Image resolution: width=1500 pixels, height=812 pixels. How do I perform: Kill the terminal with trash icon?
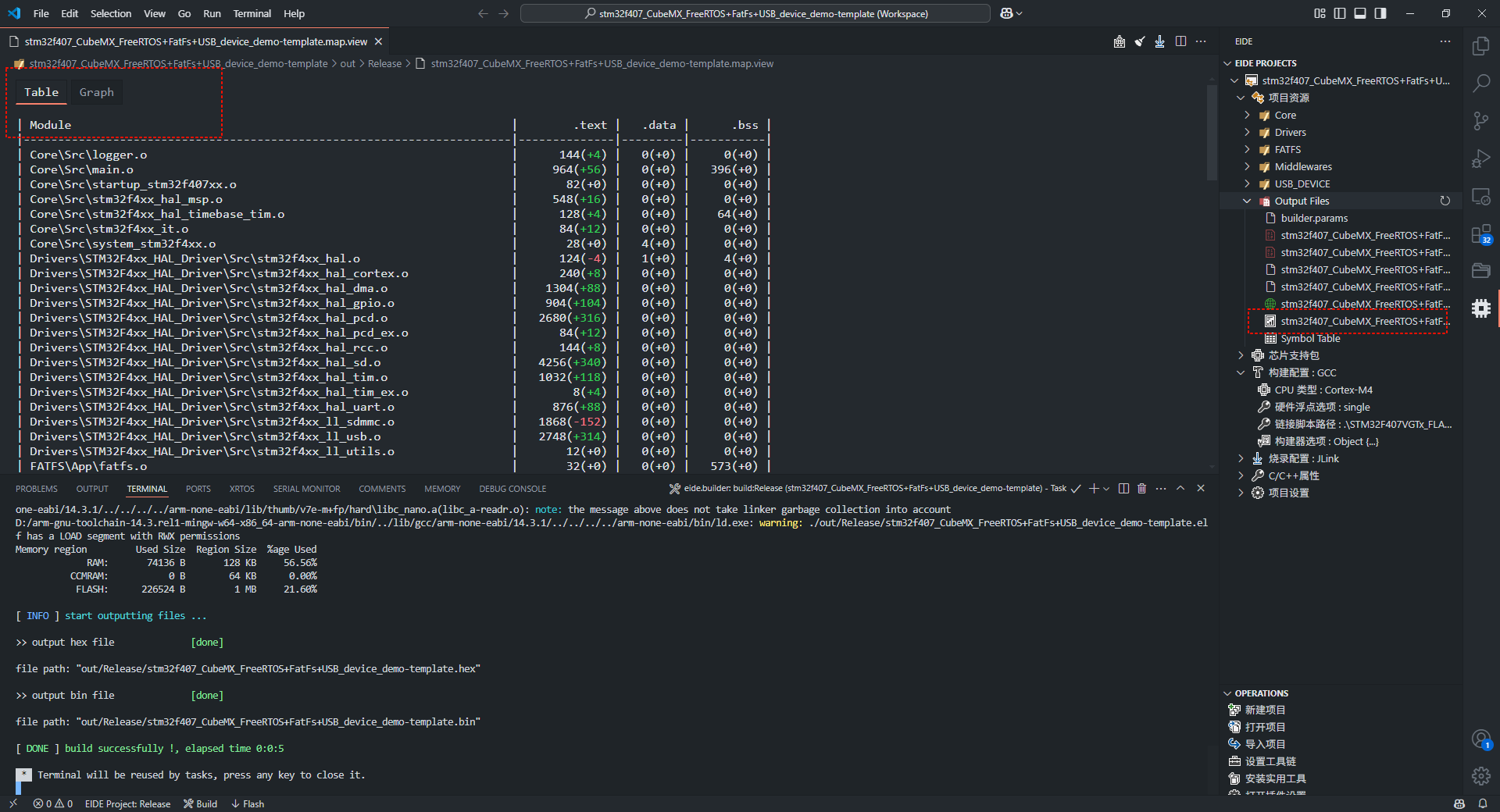pos(1141,489)
